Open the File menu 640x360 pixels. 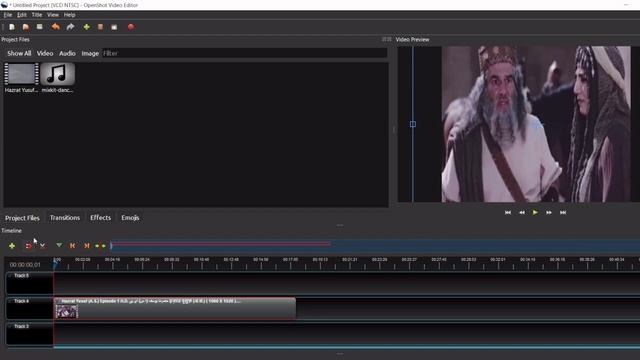click(x=8, y=15)
